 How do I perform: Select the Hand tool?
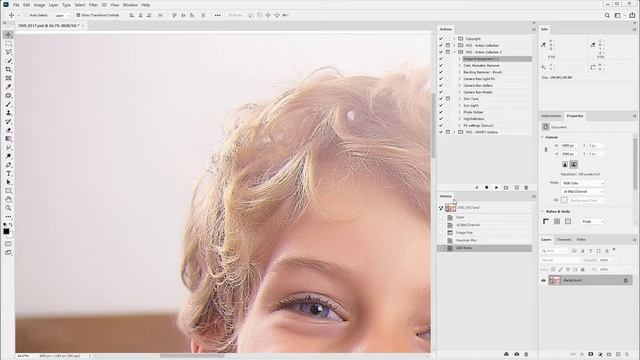(8, 200)
